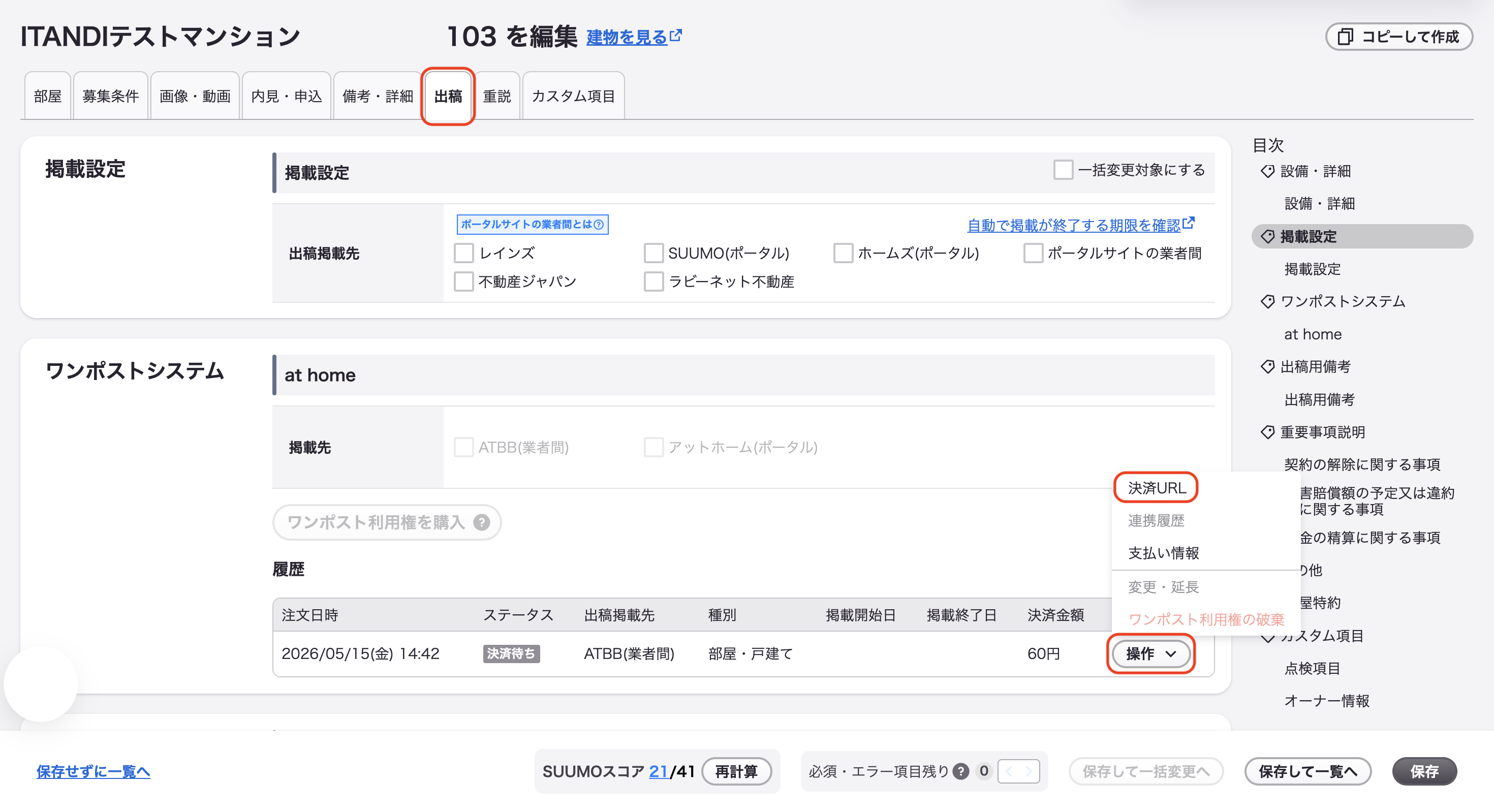1494x812 pixels.
Task: Jump to at home in 目次
Action: [1313, 334]
